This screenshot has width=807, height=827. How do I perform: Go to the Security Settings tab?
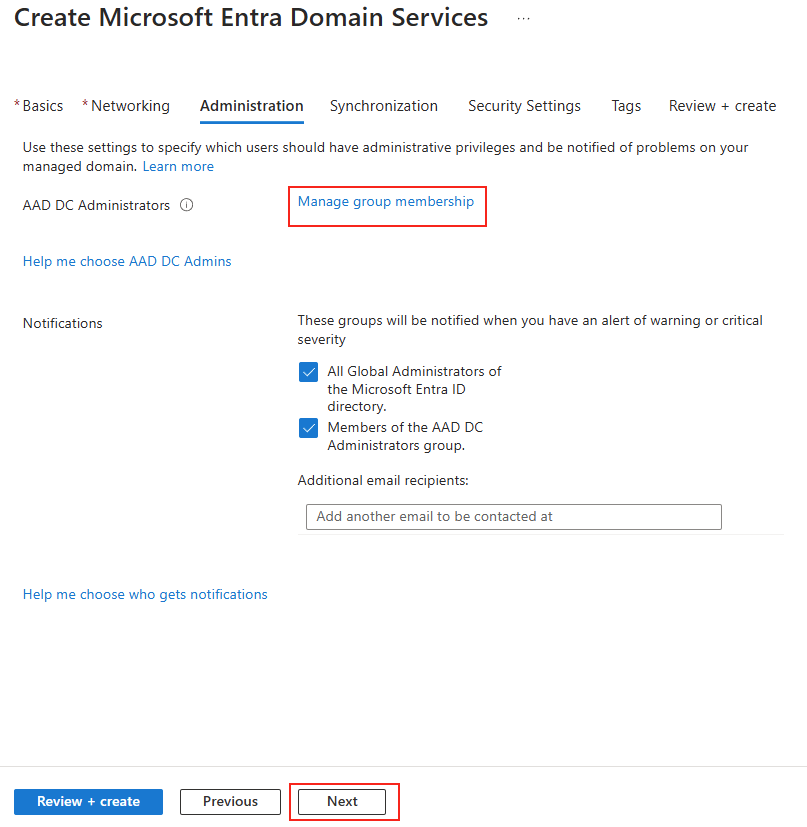pos(524,106)
